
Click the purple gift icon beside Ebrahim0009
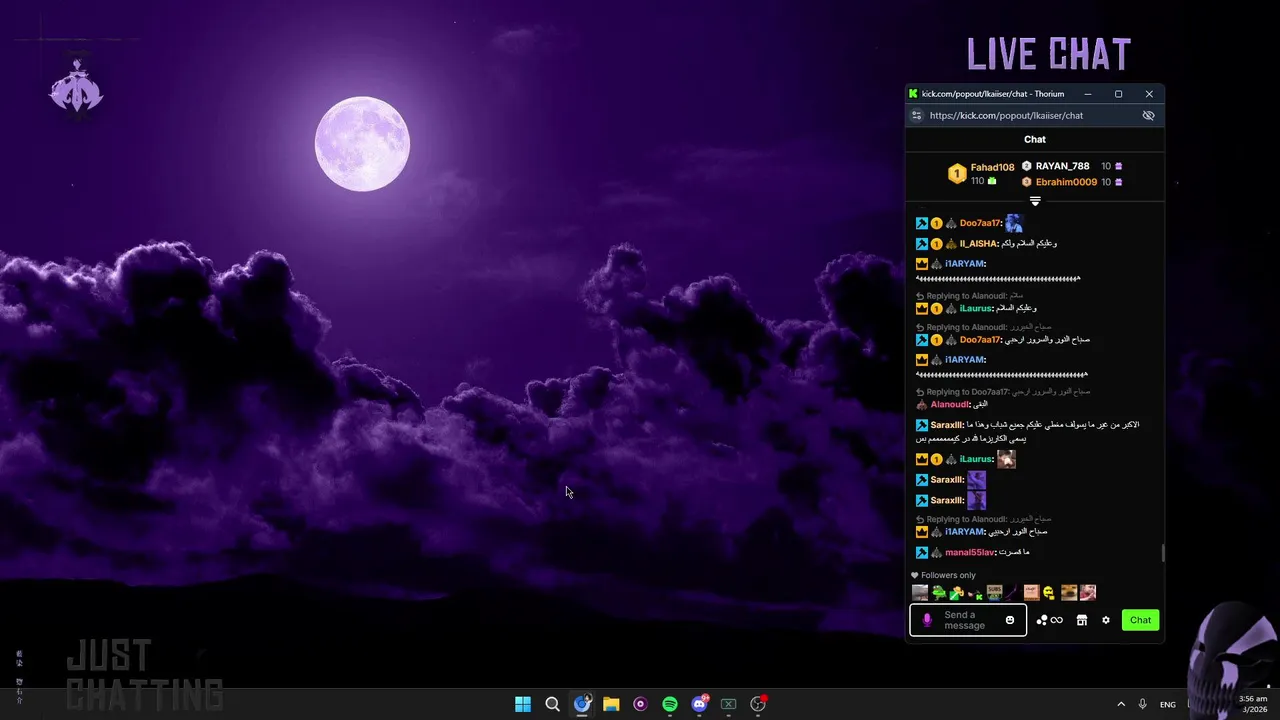[1118, 182]
